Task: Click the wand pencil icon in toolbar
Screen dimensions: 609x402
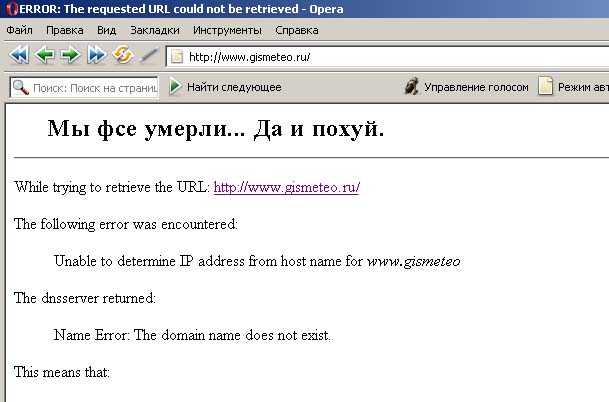Action: (x=149, y=55)
